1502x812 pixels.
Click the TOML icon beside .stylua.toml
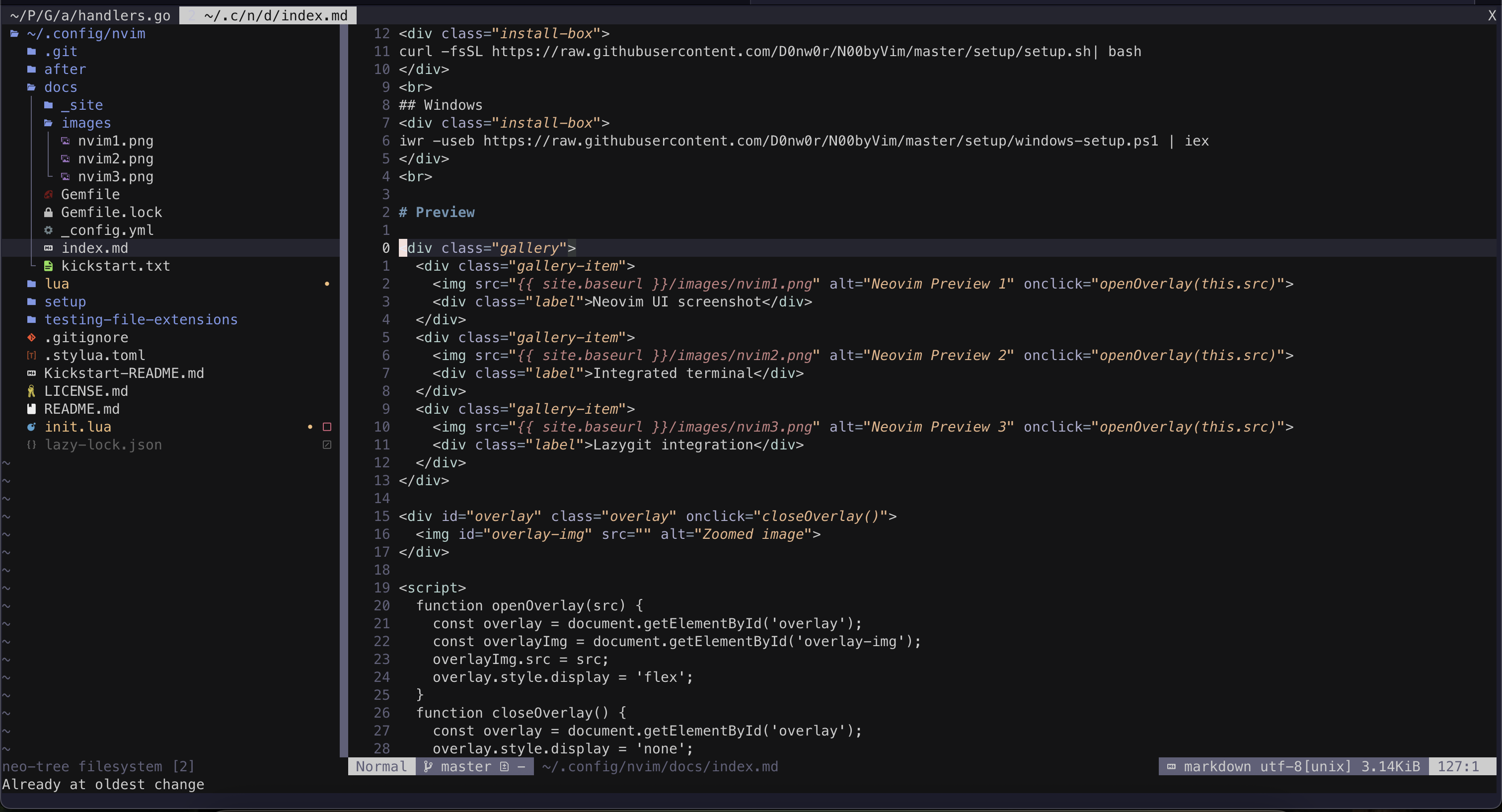click(x=31, y=356)
